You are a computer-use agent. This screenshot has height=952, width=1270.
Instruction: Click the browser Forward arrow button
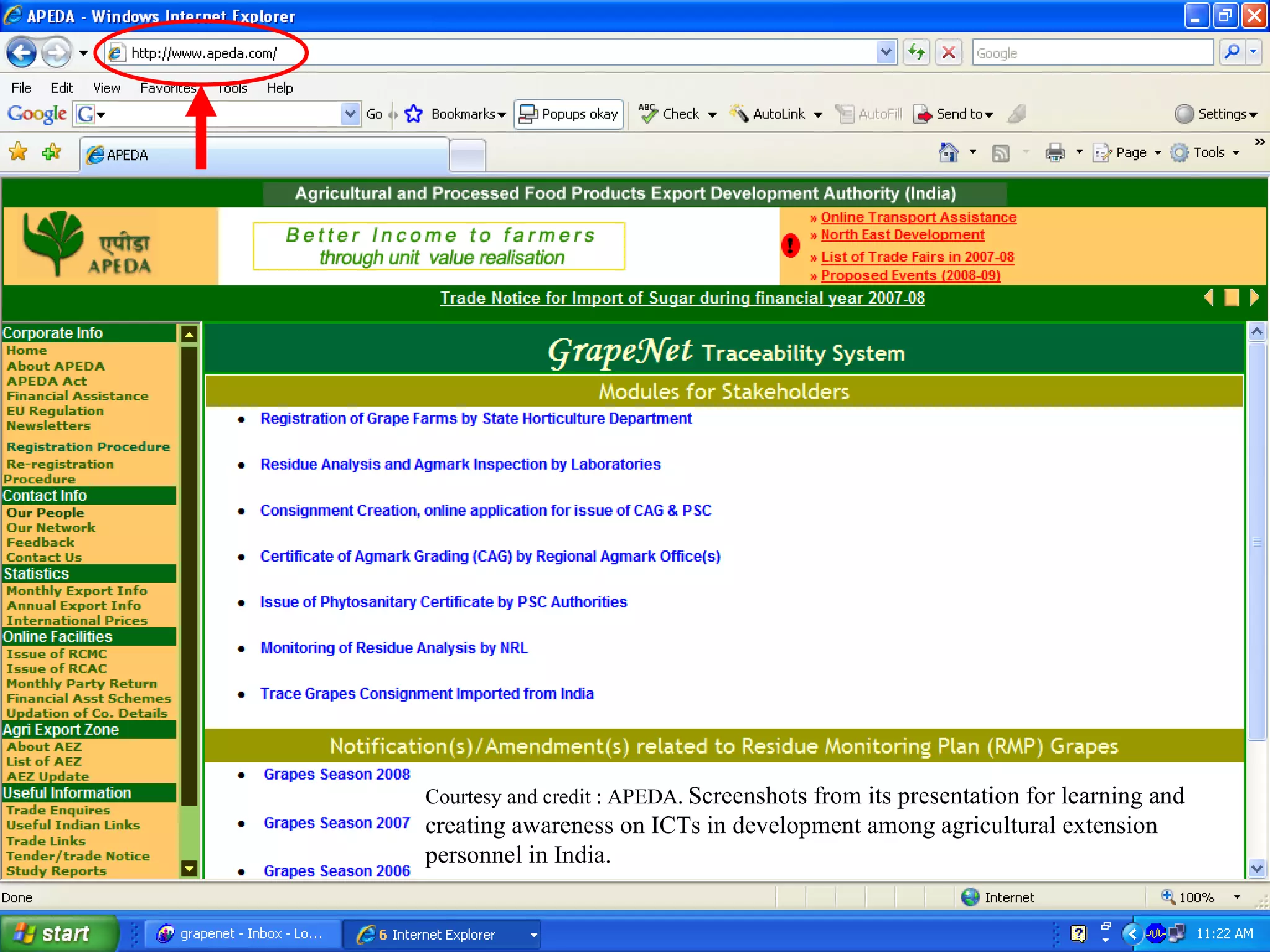57,53
